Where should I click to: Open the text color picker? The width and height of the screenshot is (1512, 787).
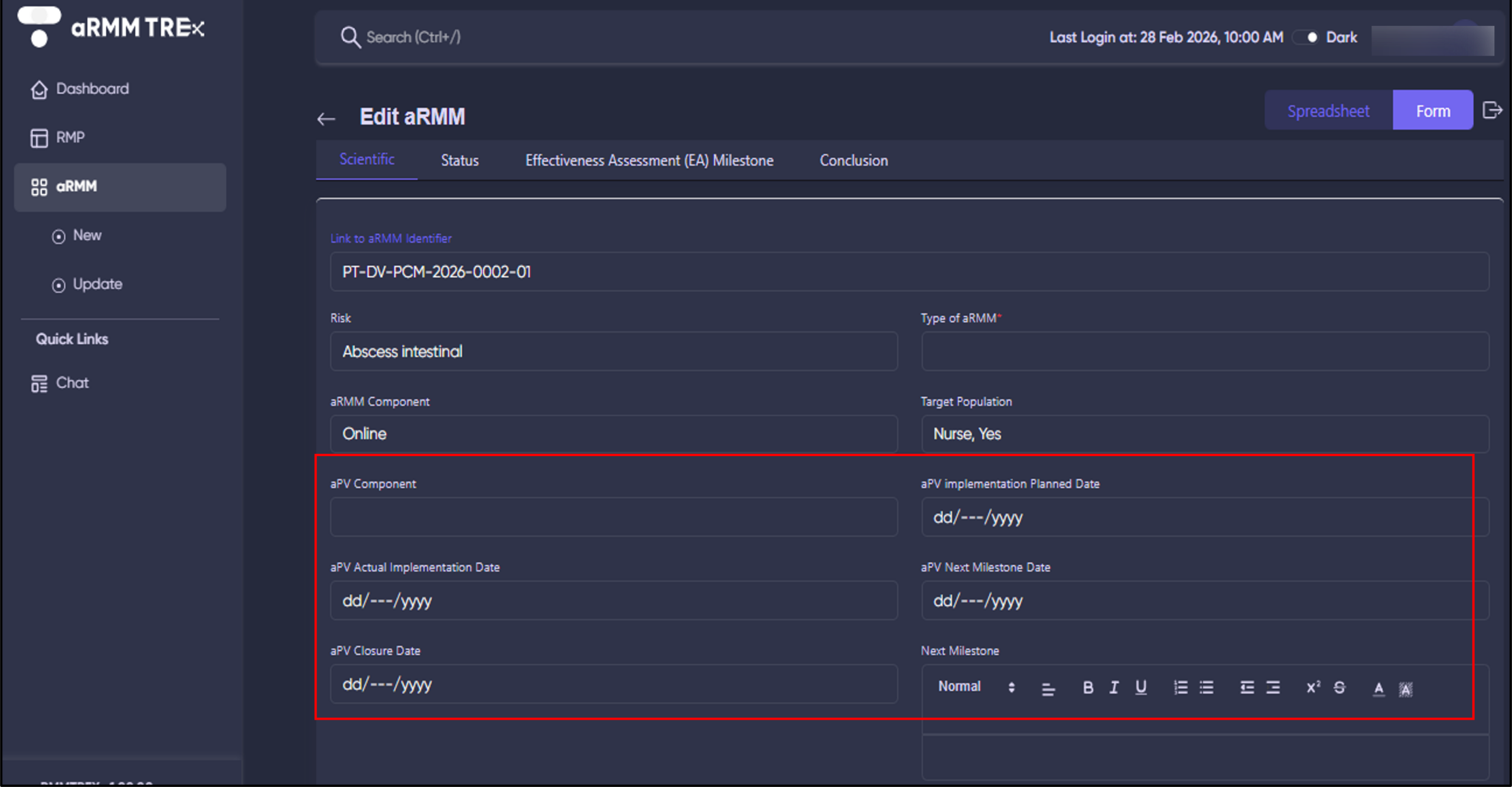tap(1378, 688)
